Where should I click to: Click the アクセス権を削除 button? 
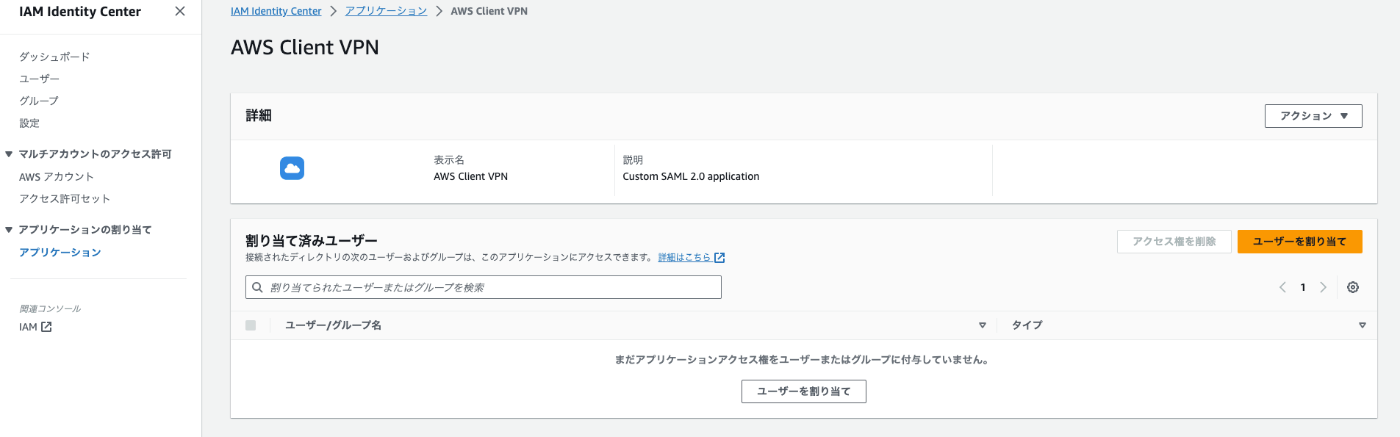pos(1173,242)
